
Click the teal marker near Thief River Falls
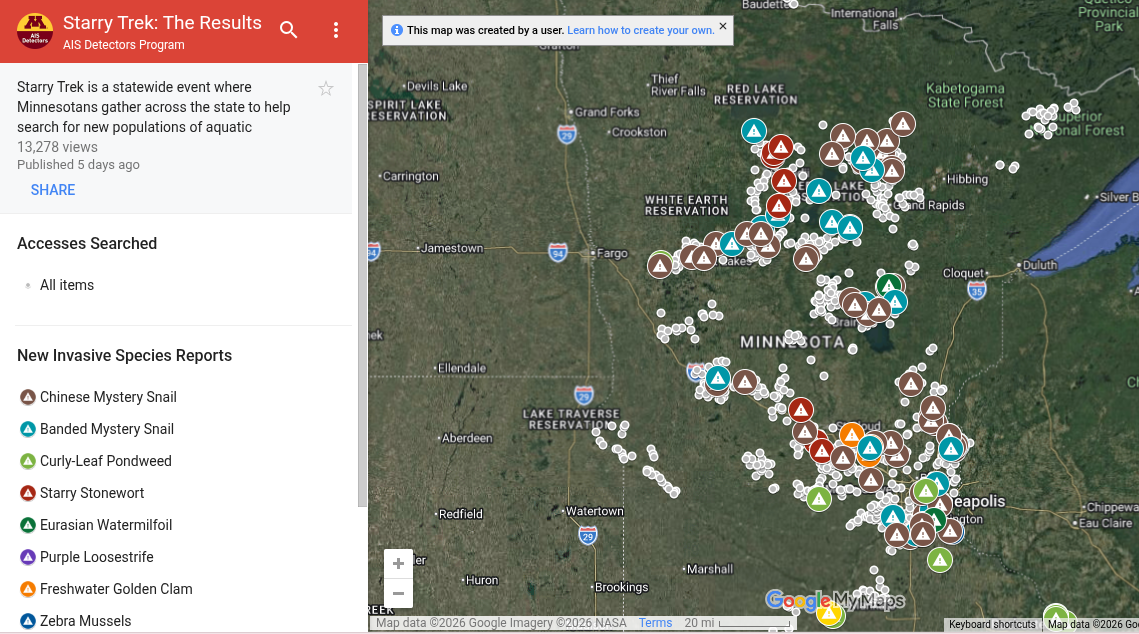754,131
